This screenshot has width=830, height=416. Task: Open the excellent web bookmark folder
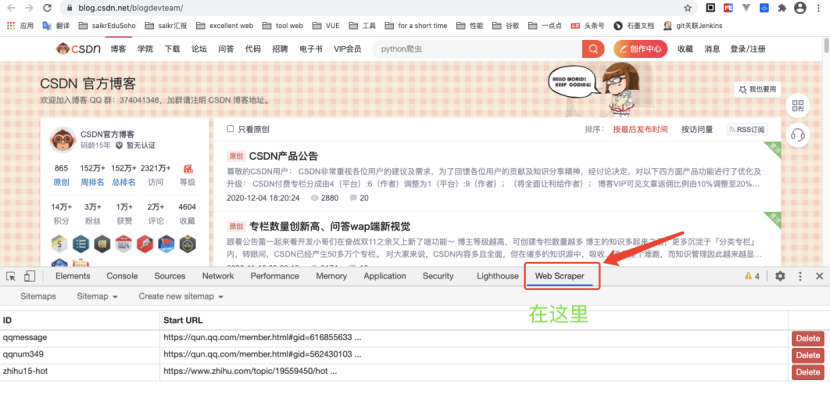[x=224, y=25]
